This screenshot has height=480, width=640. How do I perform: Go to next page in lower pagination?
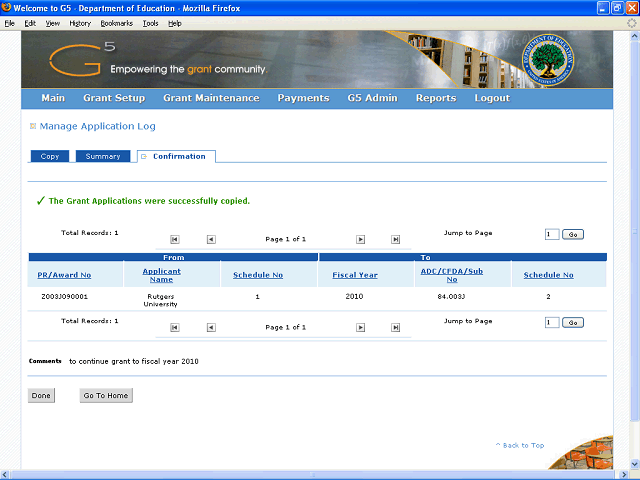(360, 327)
